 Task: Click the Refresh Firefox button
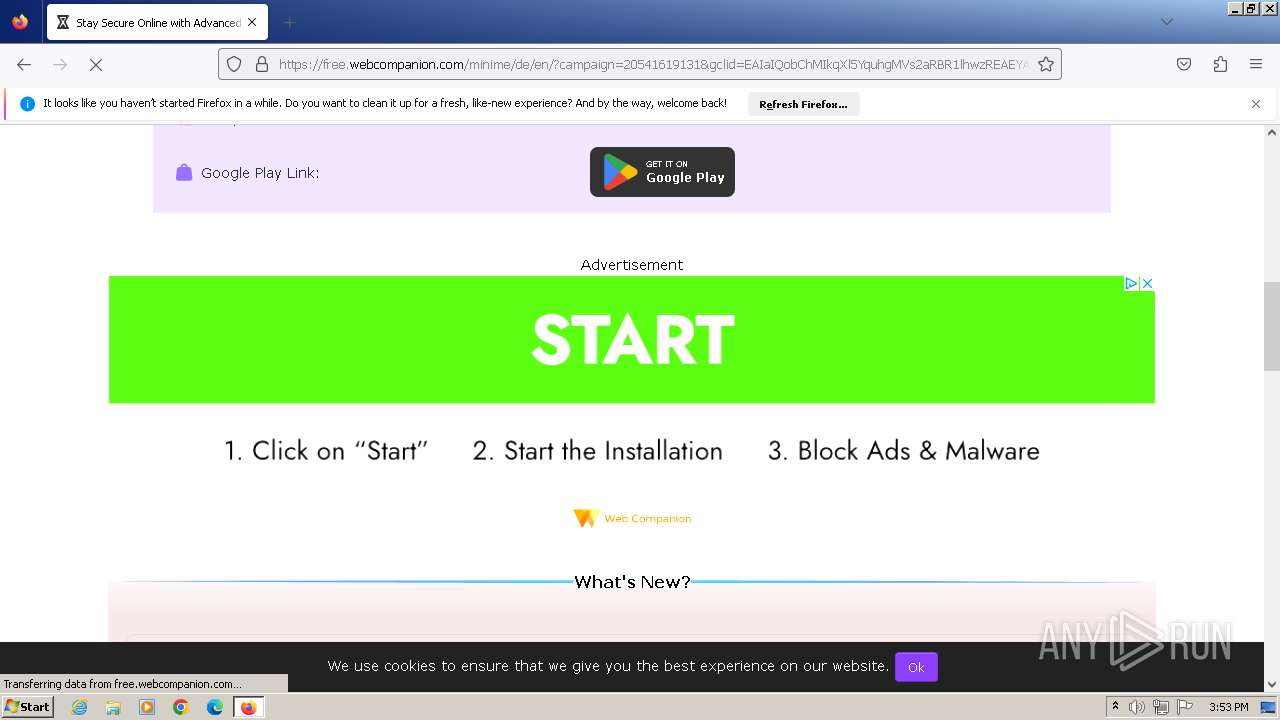point(803,104)
